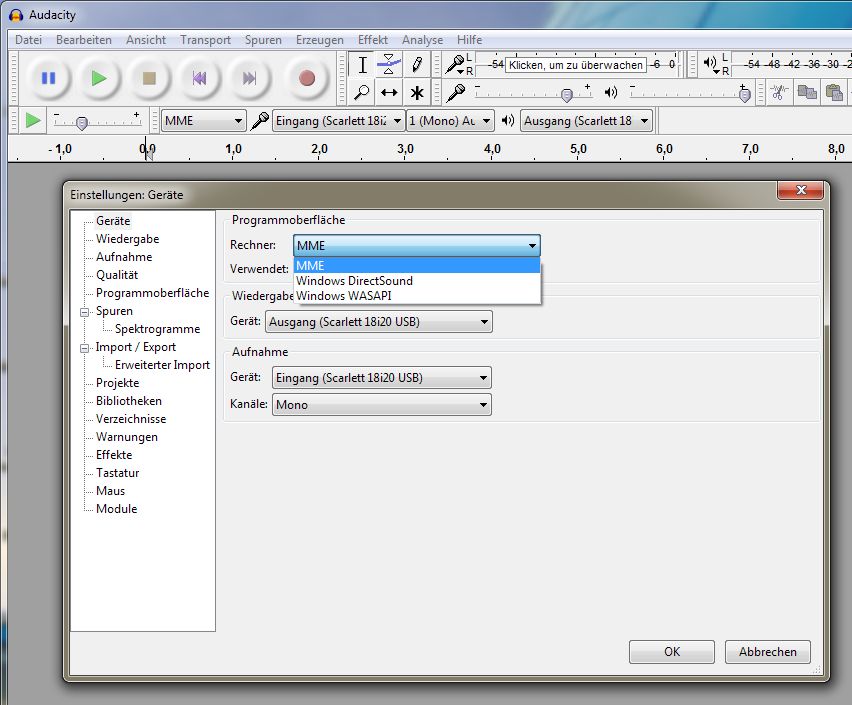Click 'Klicken, um zu überwachen' meter

pos(575,65)
